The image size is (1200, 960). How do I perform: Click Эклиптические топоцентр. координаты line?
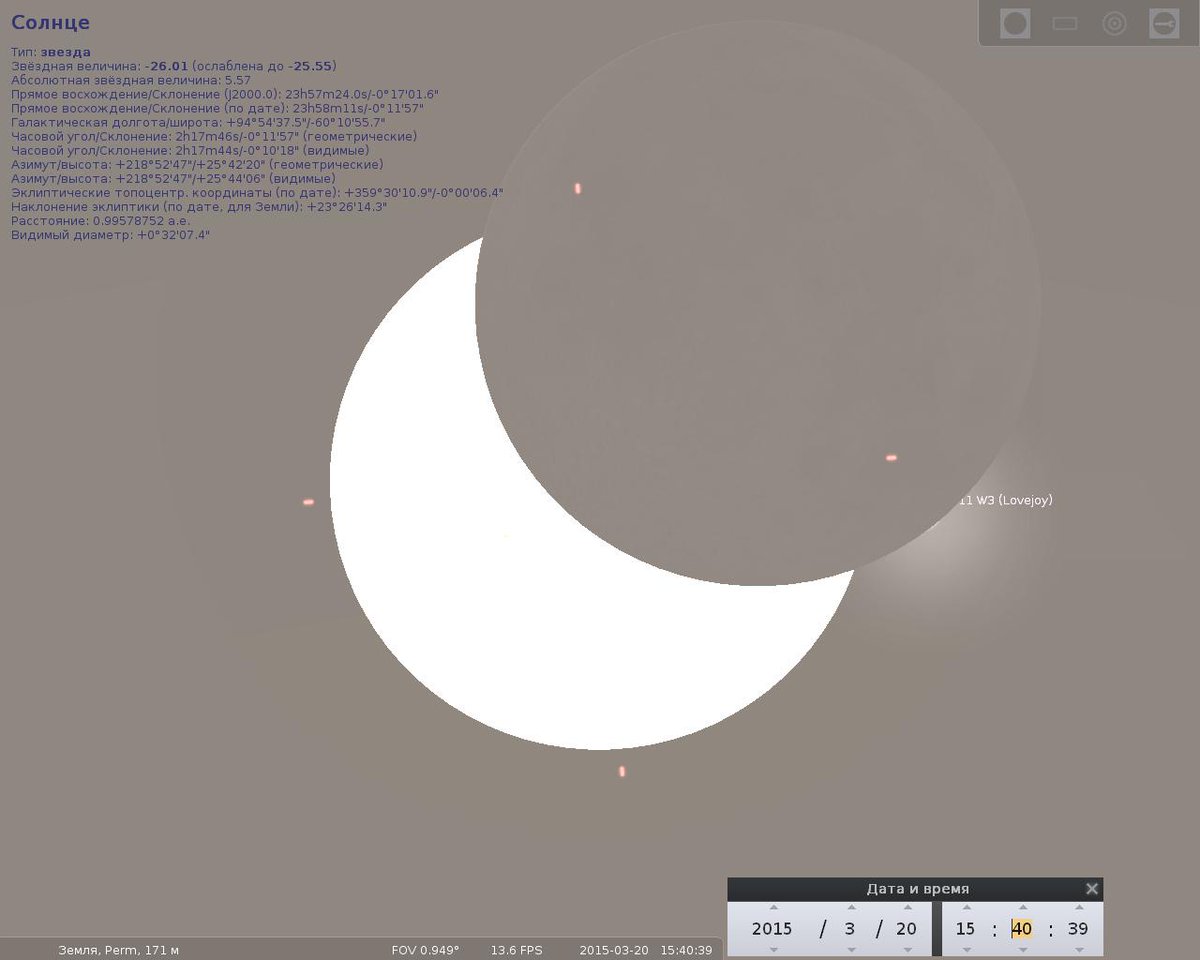tap(257, 192)
